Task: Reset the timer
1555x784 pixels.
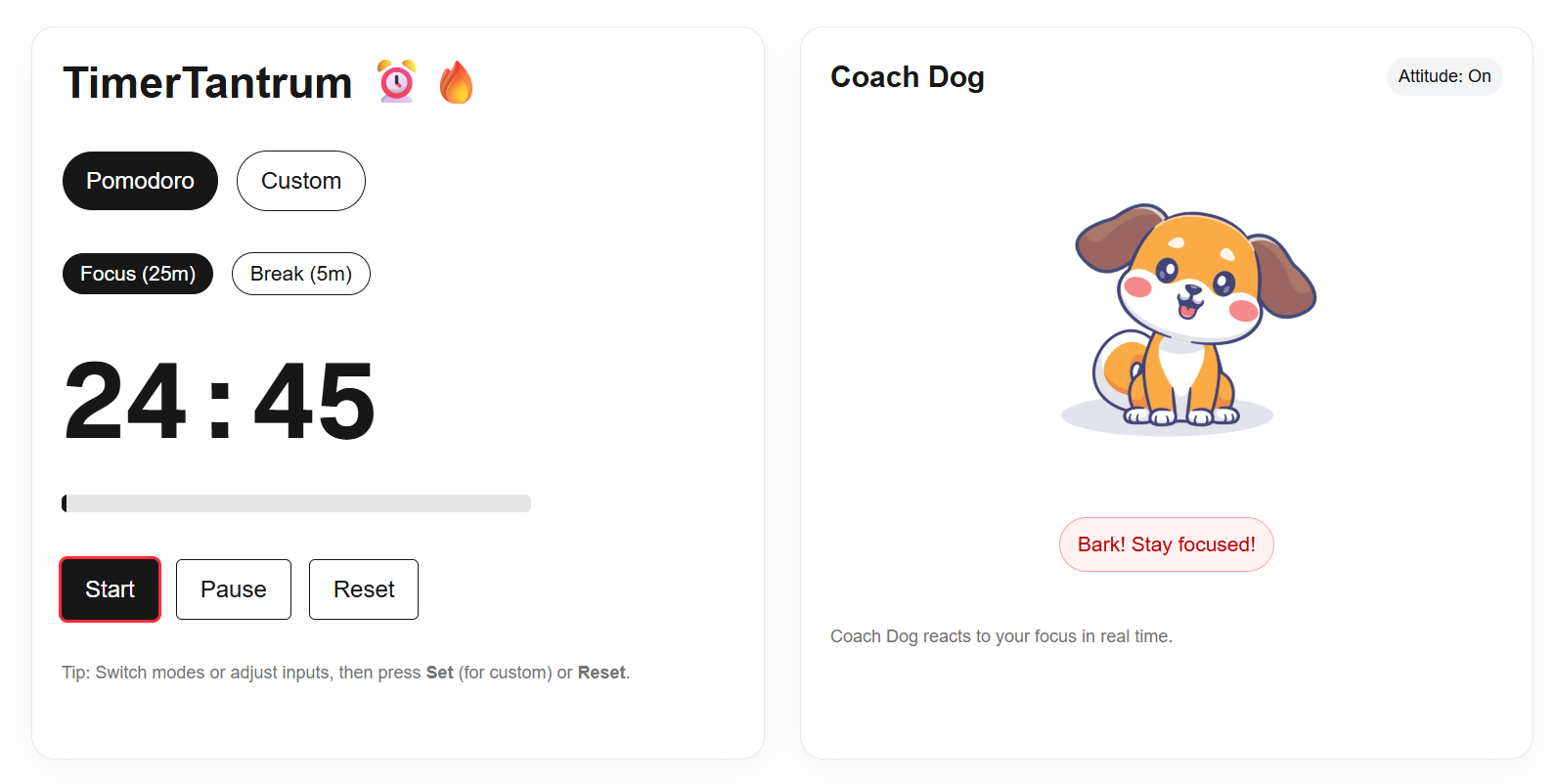Action: [x=364, y=589]
